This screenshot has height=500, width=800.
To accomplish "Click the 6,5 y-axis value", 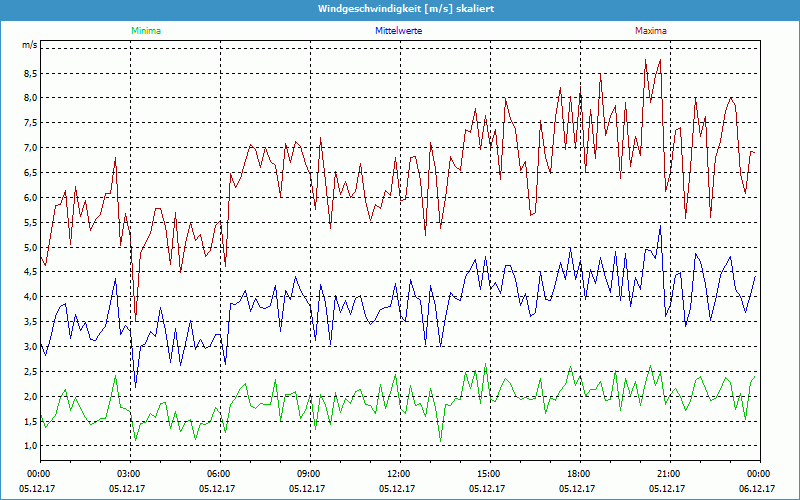I will coord(31,173).
